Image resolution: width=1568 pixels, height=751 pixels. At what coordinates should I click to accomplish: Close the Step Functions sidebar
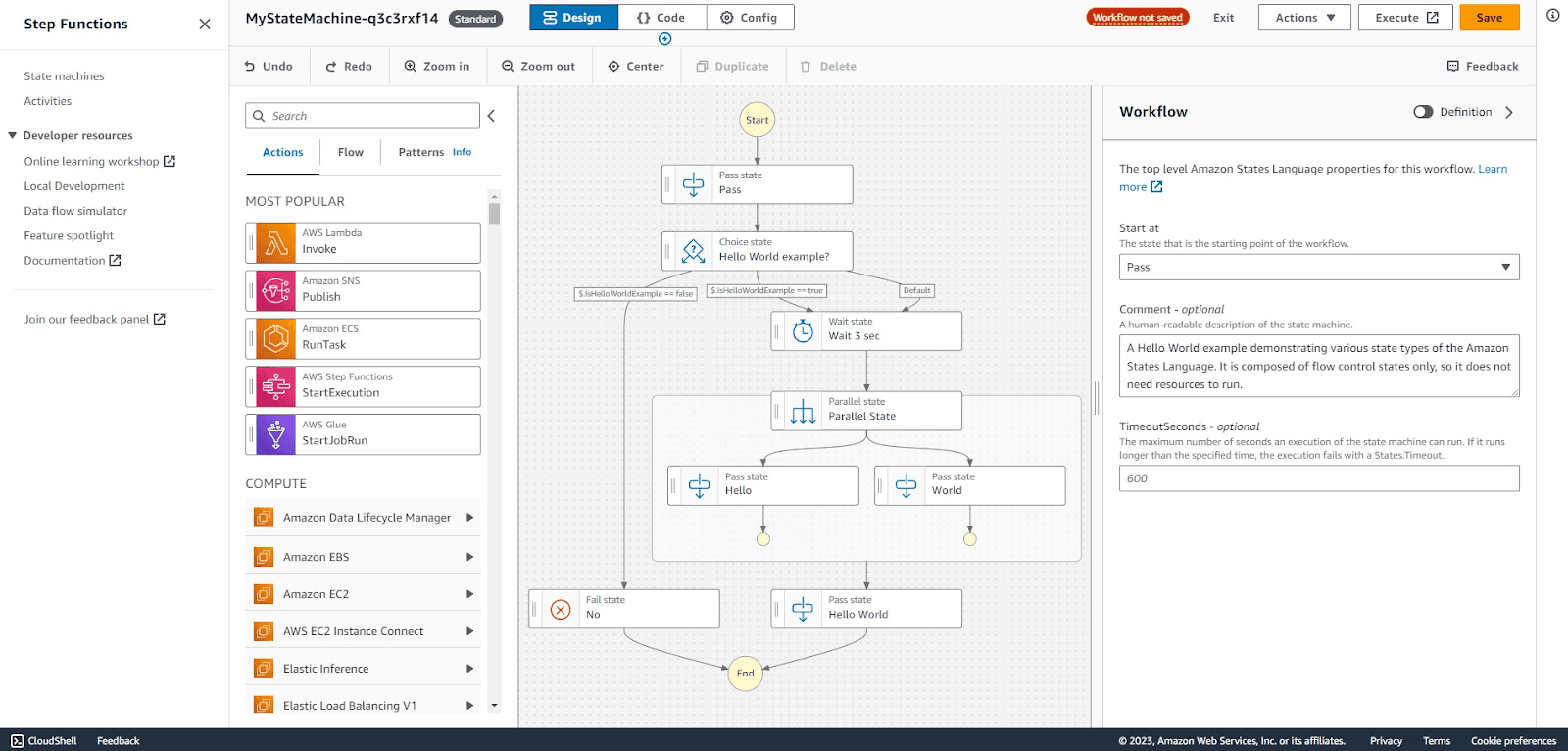204,24
